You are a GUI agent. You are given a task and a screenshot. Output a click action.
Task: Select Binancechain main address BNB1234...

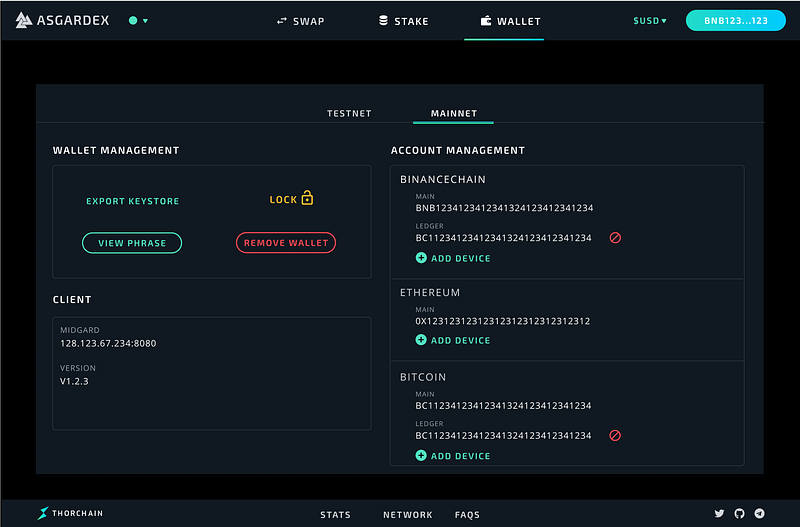click(x=504, y=208)
